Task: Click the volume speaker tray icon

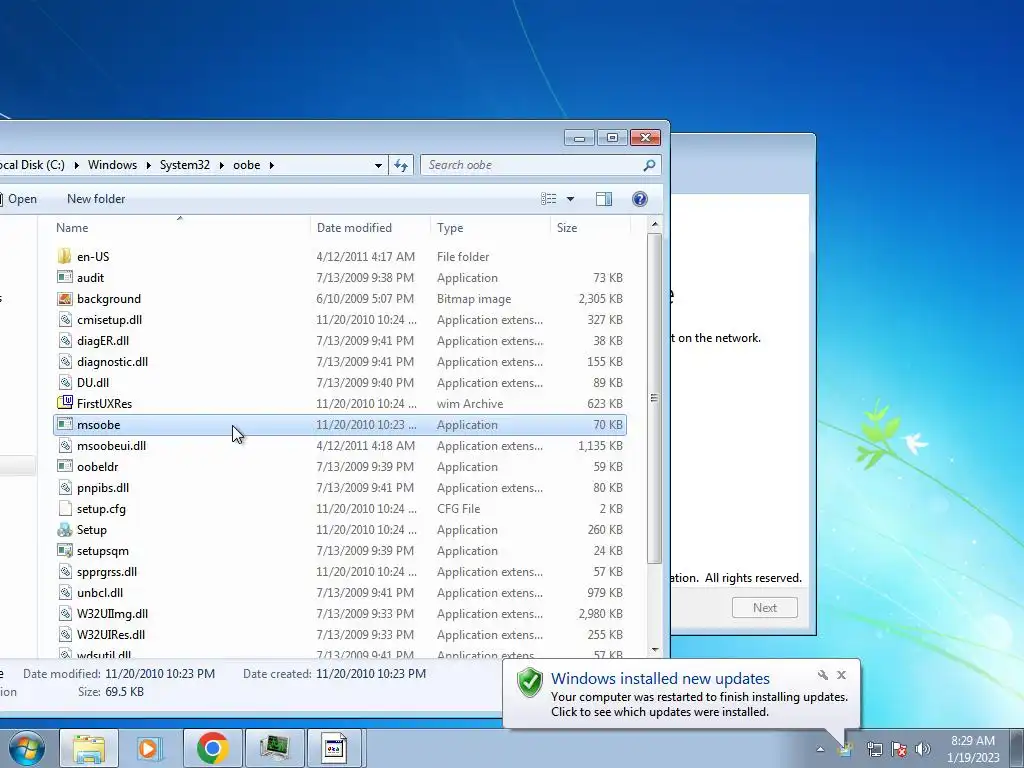Action: pos(922,748)
